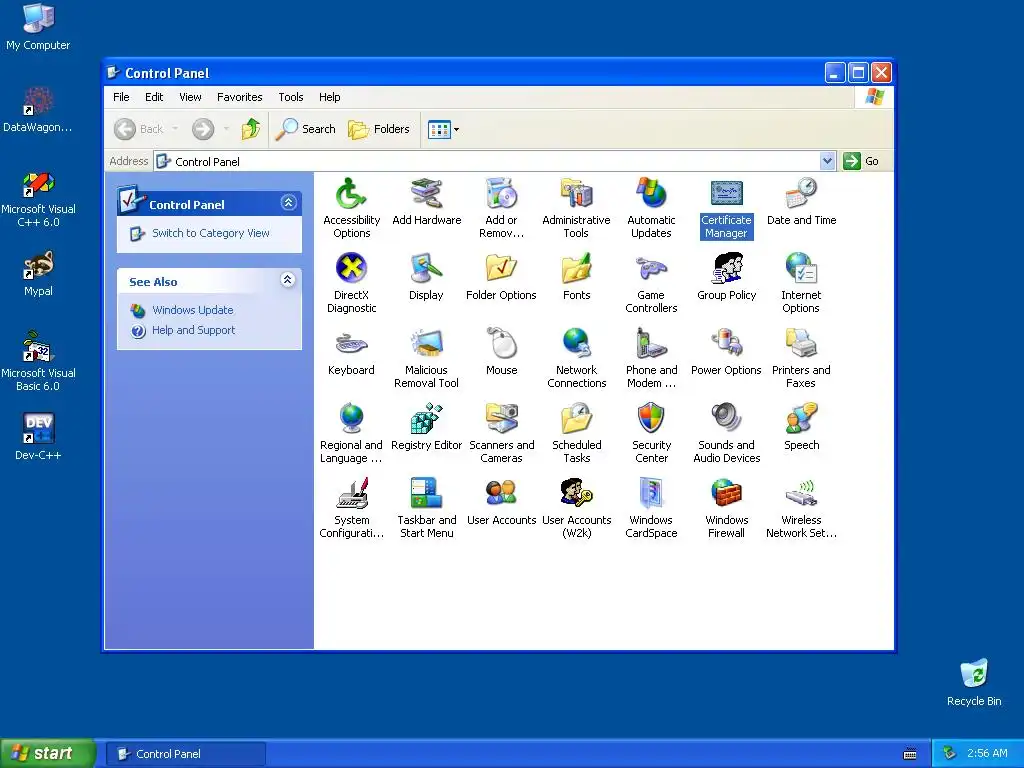The image size is (1024, 768).
Task: Toggle the Folders toolbar button
Action: 379,129
